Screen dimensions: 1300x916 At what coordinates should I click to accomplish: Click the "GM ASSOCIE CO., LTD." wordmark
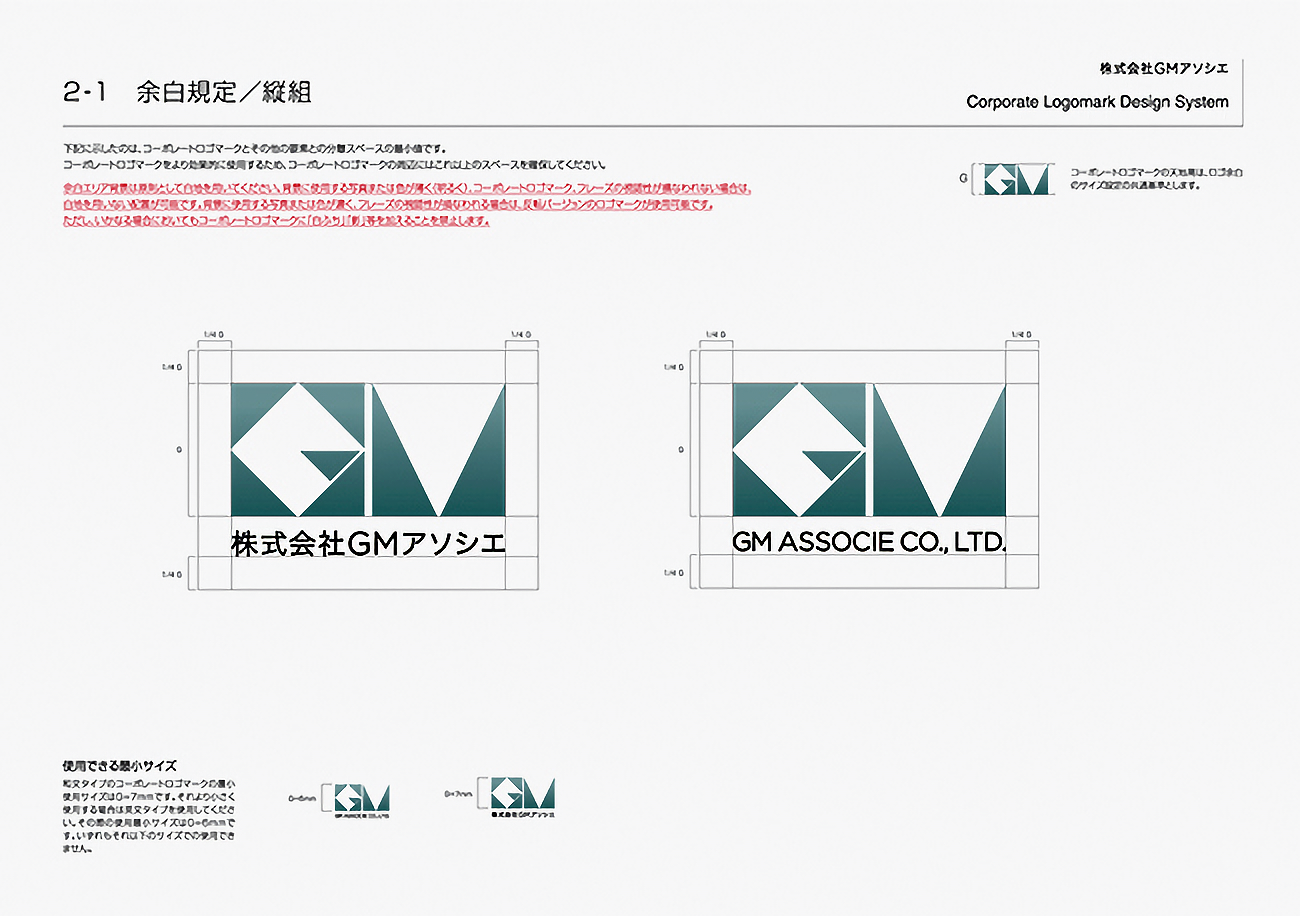click(x=869, y=542)
